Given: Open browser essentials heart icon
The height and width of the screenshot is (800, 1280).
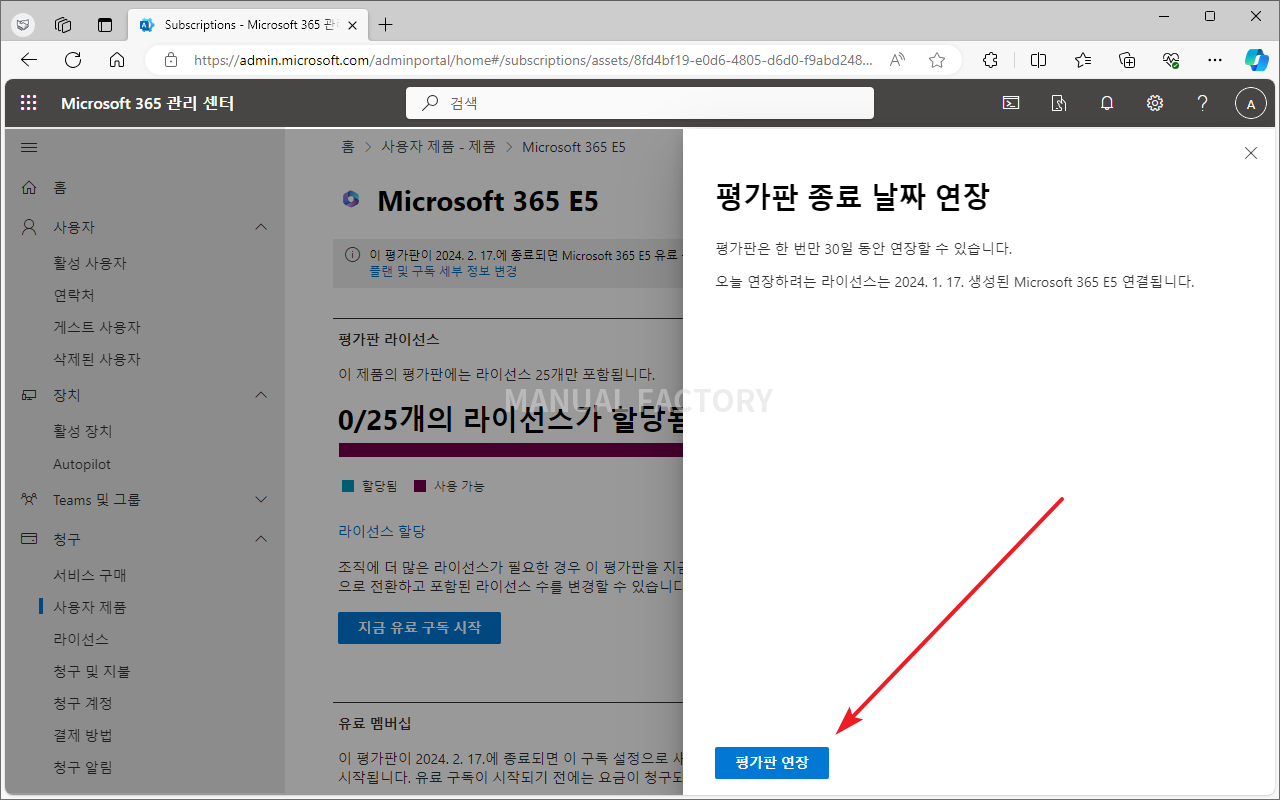Looking at the screenshot, I should (x=1171, y=60).
